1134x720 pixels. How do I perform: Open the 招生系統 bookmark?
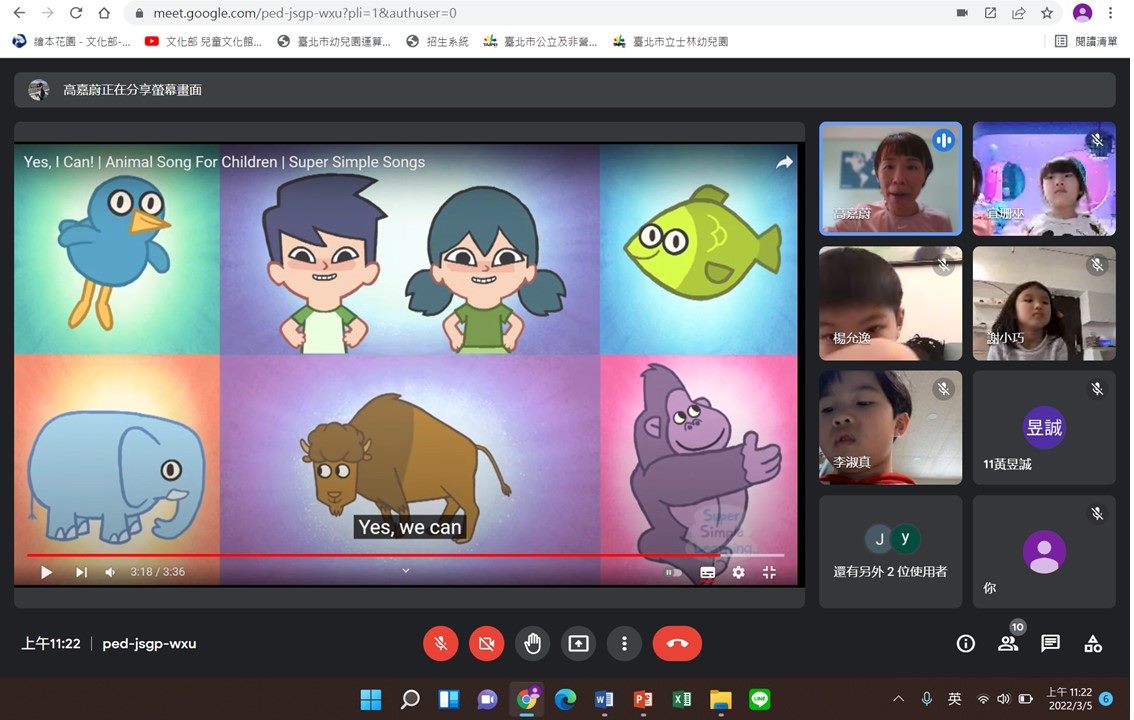438,41
